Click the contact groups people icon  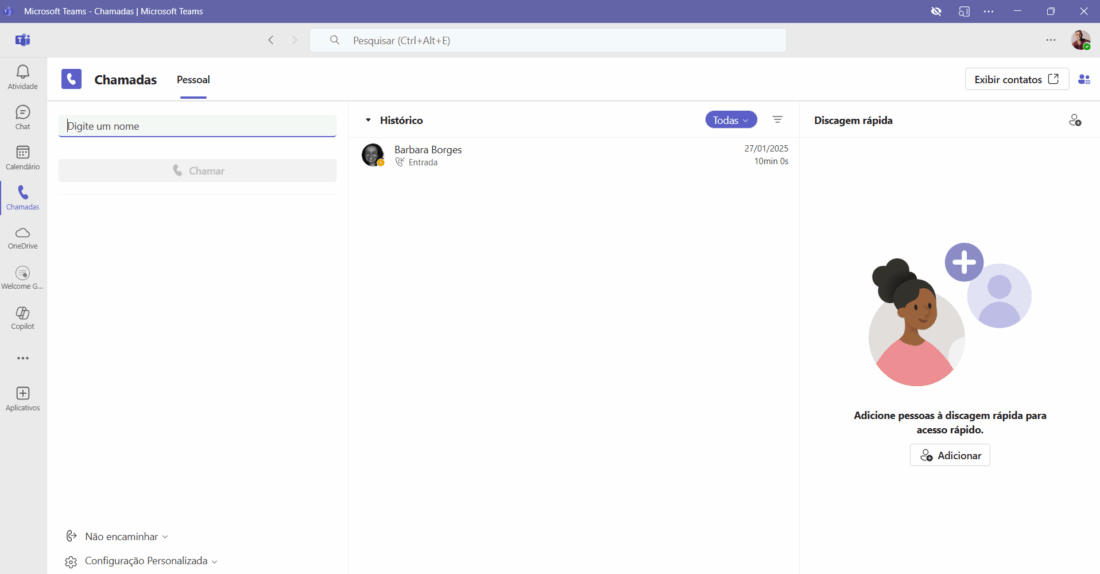pyautogui.click(x=1084, y=79)
